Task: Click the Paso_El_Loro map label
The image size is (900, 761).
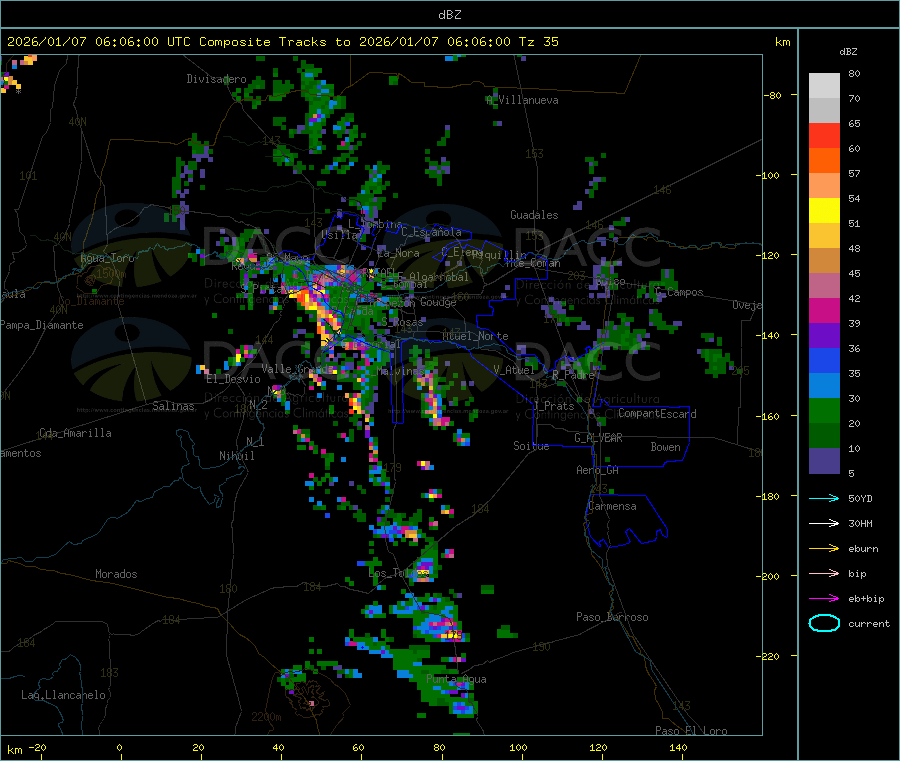Action: [691, 731]
